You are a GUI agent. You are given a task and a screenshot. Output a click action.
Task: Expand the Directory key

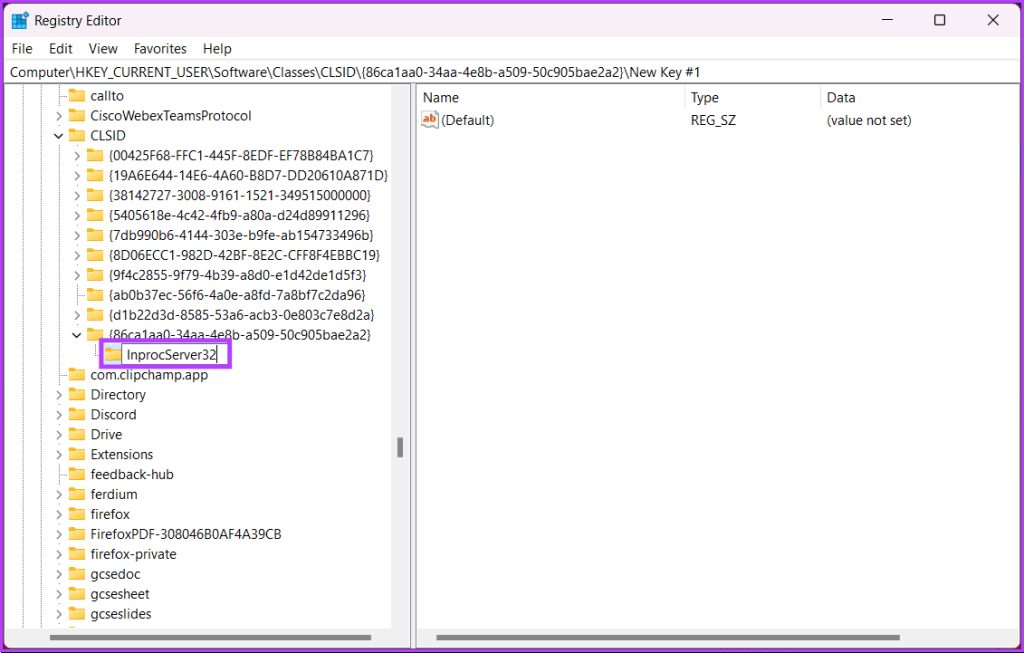pyautogui.click(x=59, y=395)
